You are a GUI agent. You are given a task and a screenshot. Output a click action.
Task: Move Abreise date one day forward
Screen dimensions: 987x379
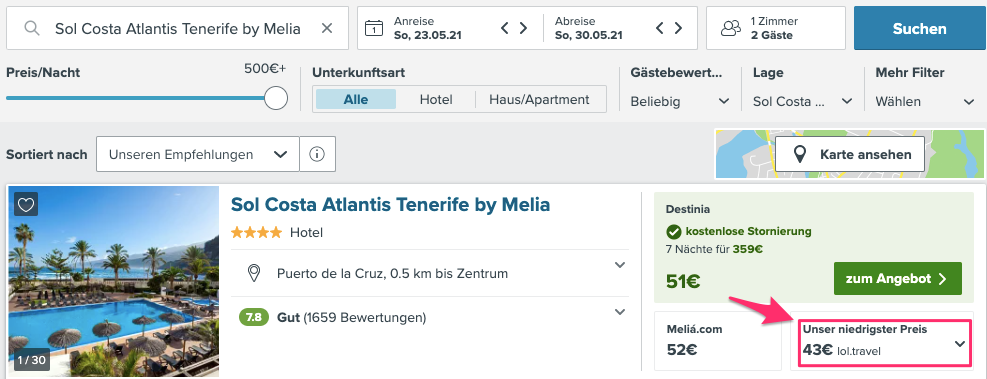678,28
